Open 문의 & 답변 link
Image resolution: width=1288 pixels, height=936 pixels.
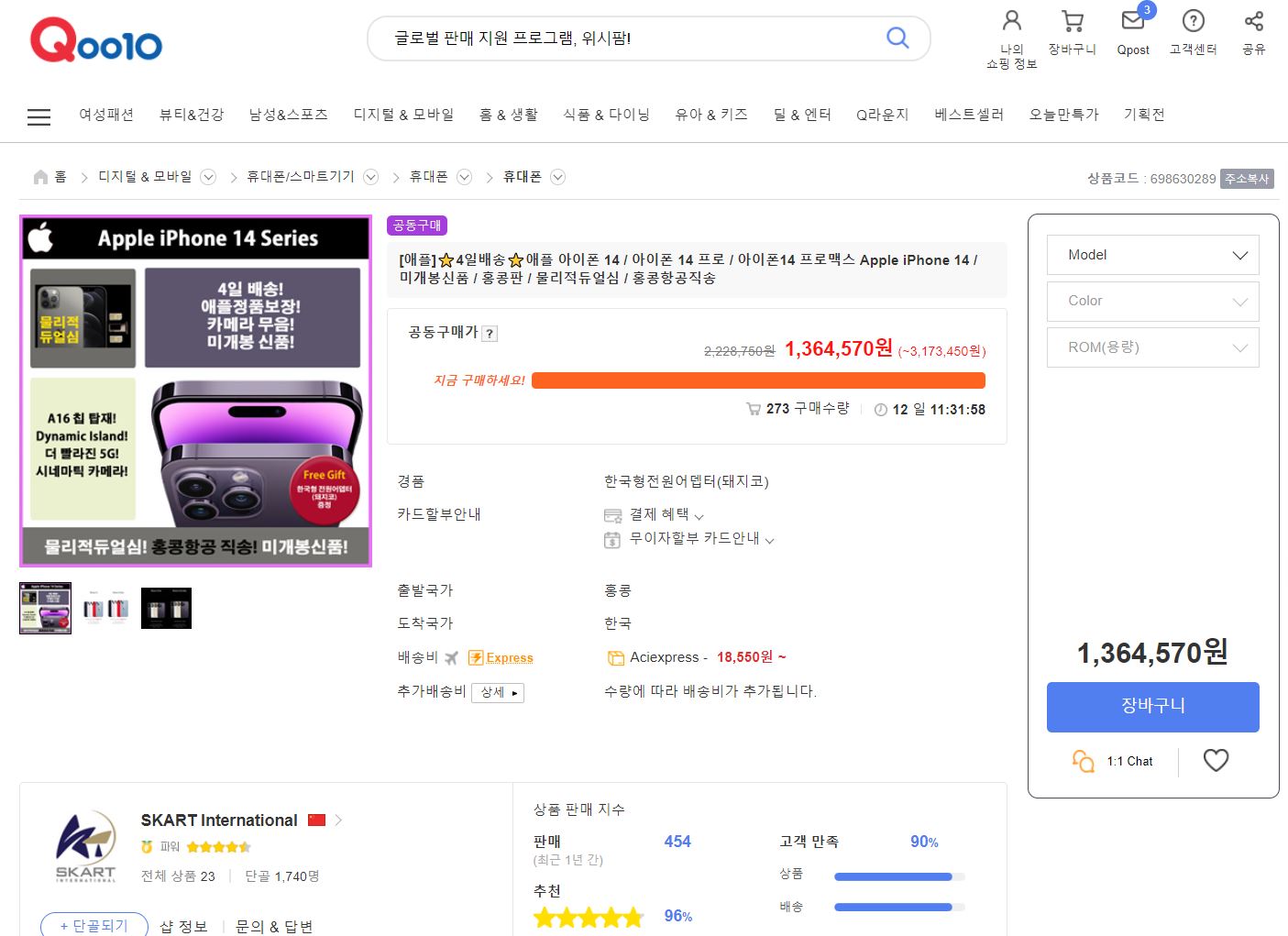click(274, 927)
